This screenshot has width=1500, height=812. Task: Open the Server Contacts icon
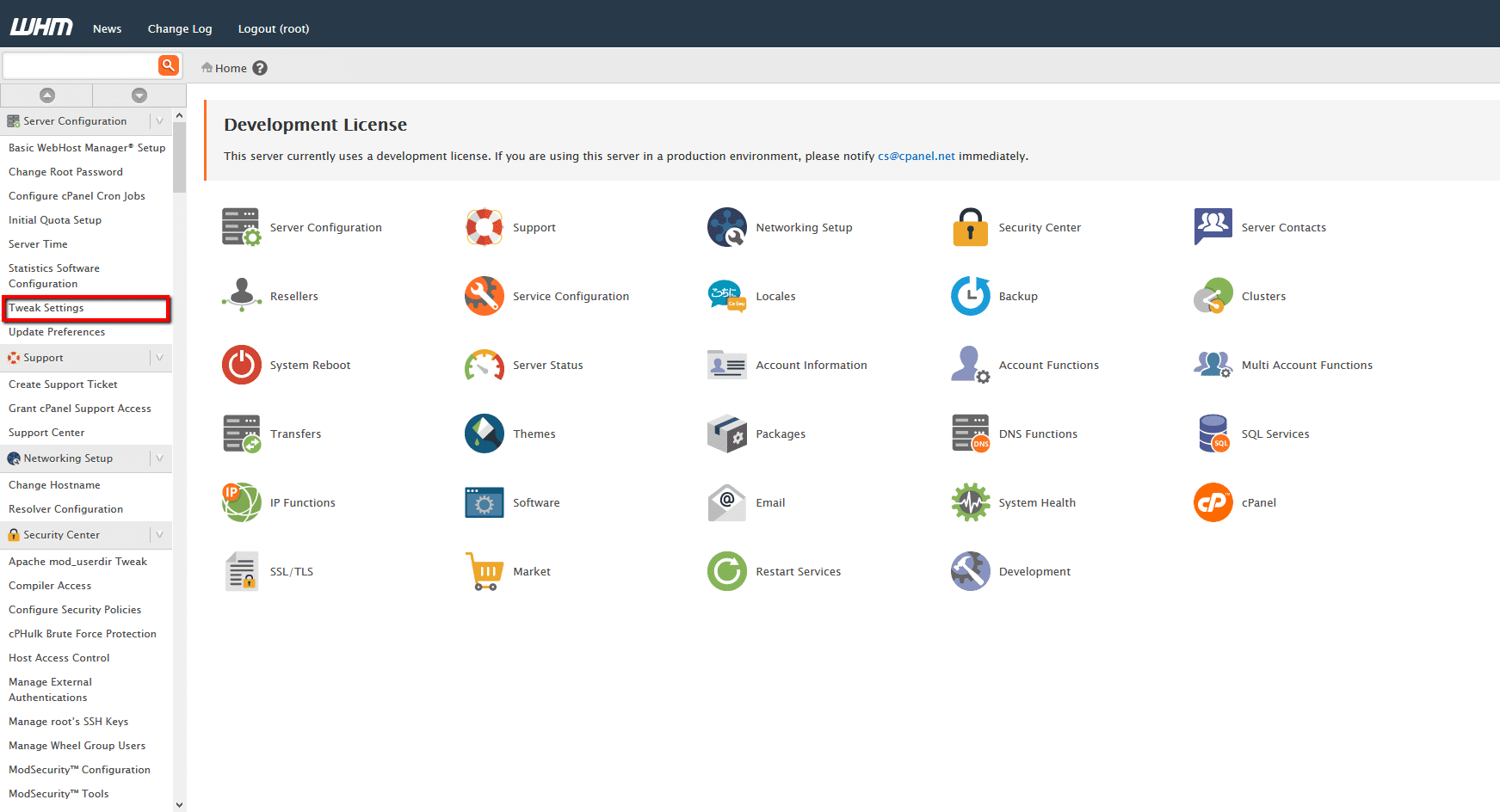tap(1213, 227)
